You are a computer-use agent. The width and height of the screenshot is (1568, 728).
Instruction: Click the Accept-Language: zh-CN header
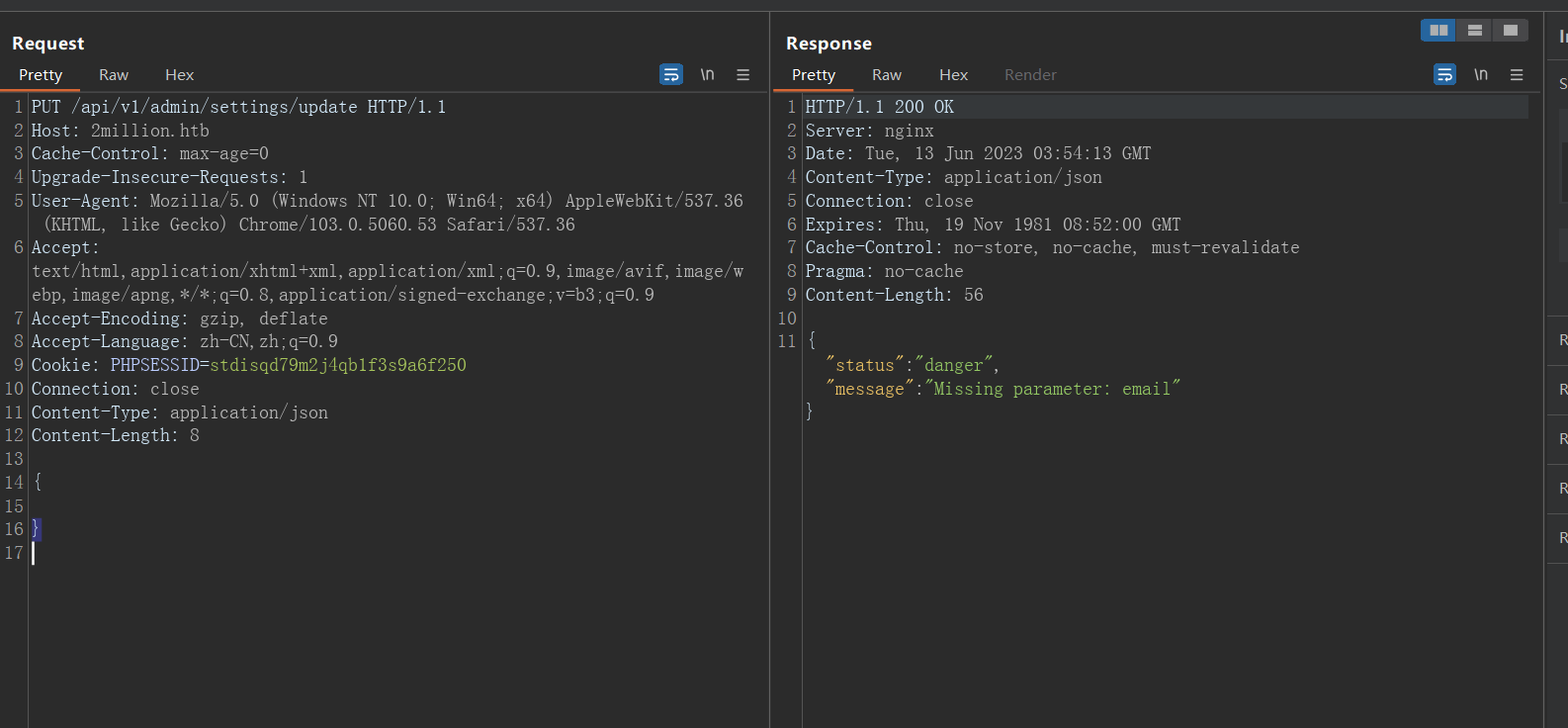coord(185,341)
